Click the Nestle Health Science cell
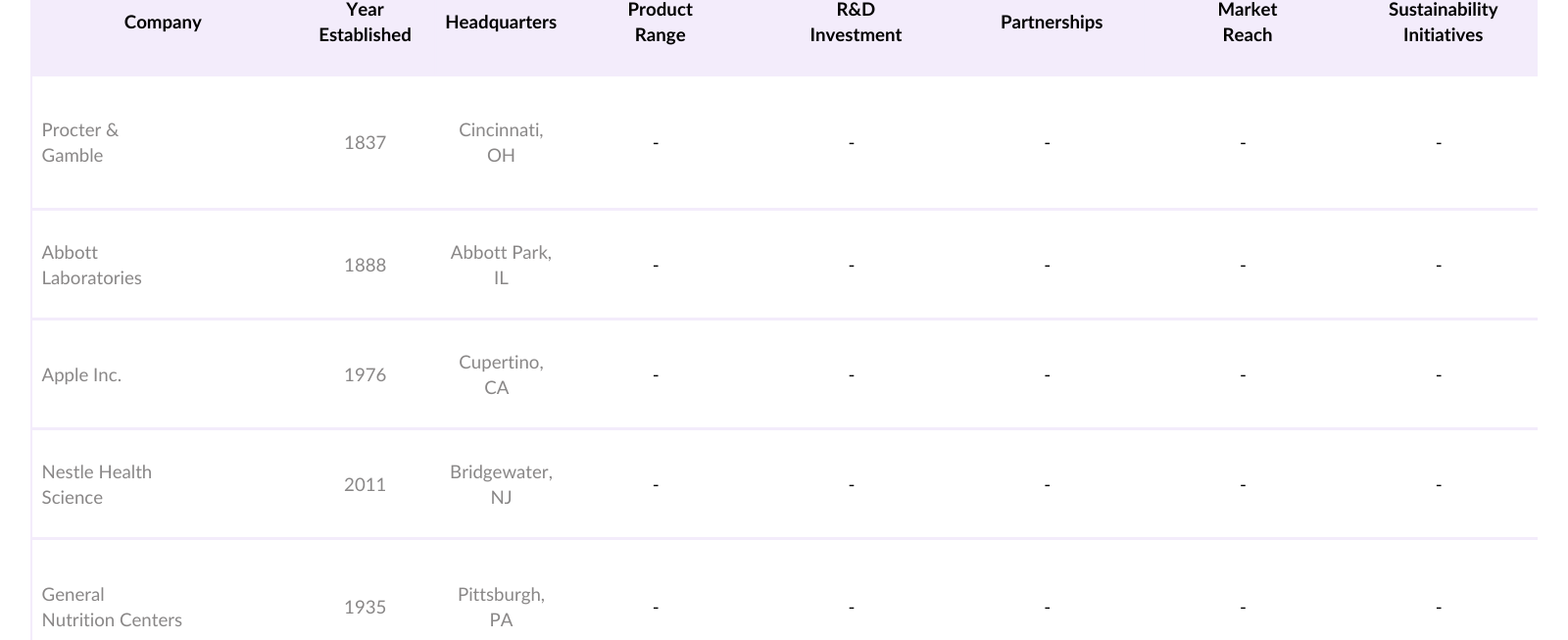 tap(96, 485)
